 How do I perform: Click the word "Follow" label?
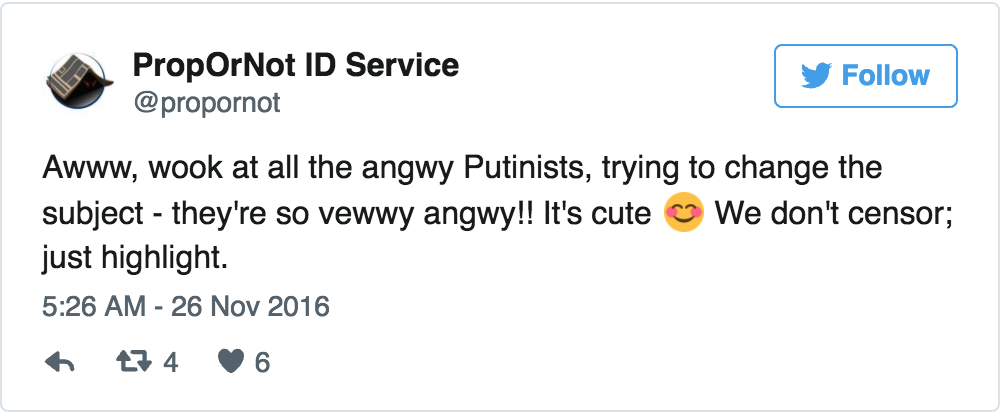(885, 76)
